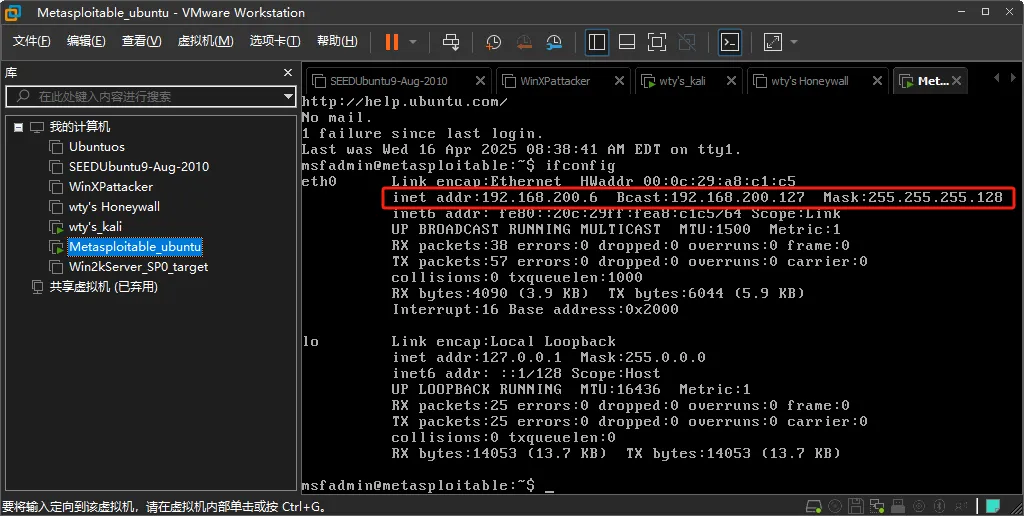This screenshot has width=1024, height=516.
Task: Select 共享虚拟机 (已弃用) entry
Action: coord(104,287)
